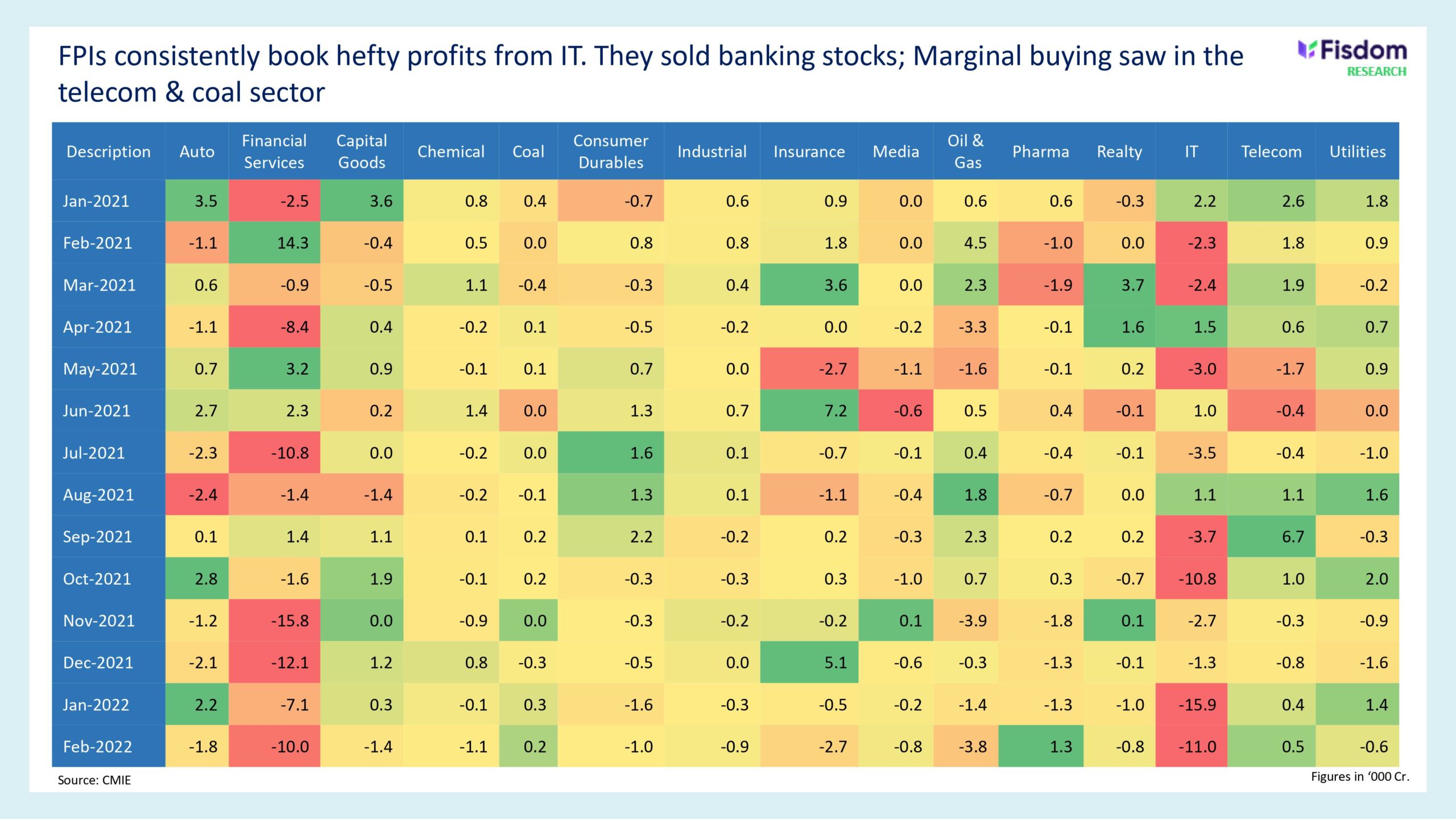The height and width of the screenshot is (819, 1456).
Task: Select the Oil & Gas column header
Action: click(966, 151)
